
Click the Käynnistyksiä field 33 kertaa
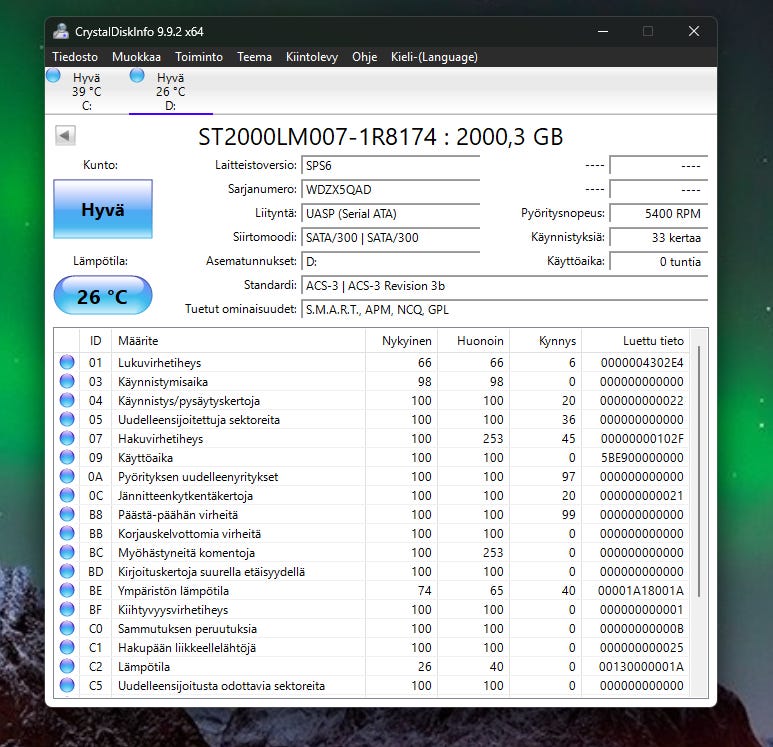659,237
